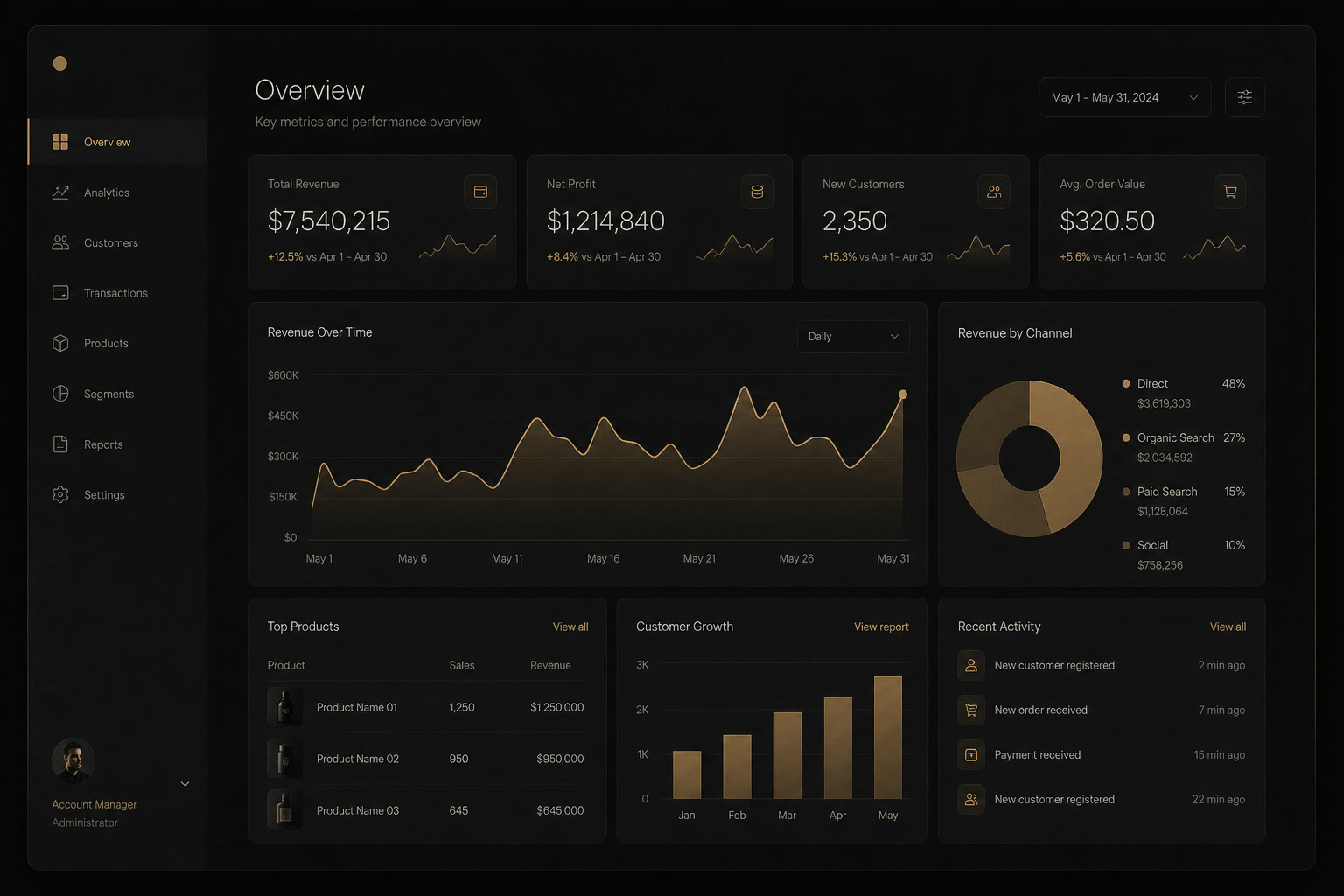Viewport: 1344px width, 896px height.
Task: Click the Direct channel legend dot
Action: click(1126, 383)
